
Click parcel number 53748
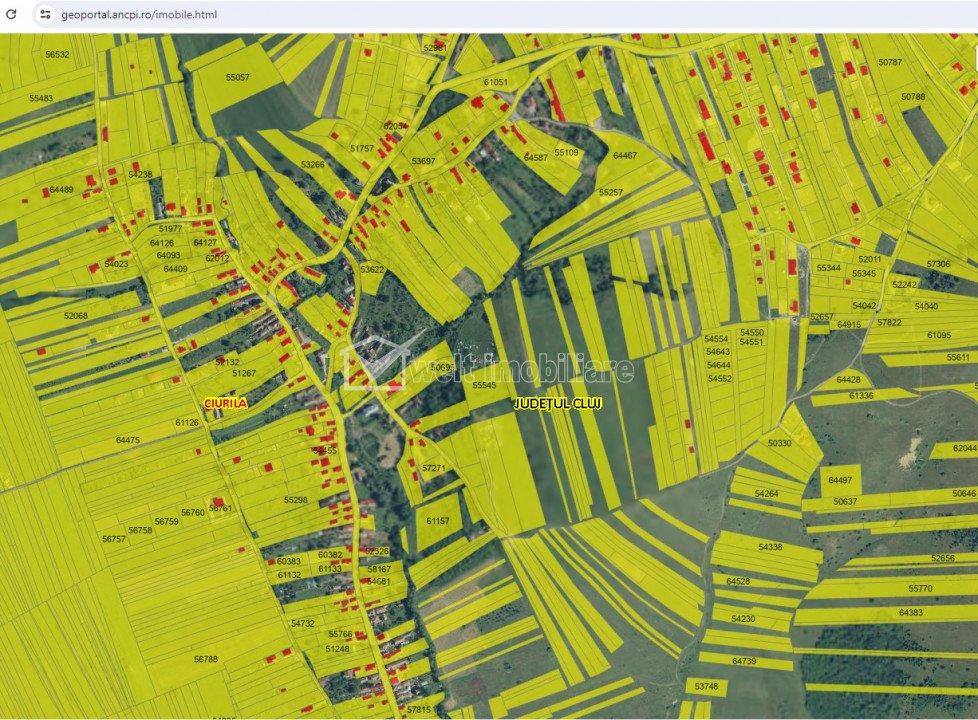point(706,686)
